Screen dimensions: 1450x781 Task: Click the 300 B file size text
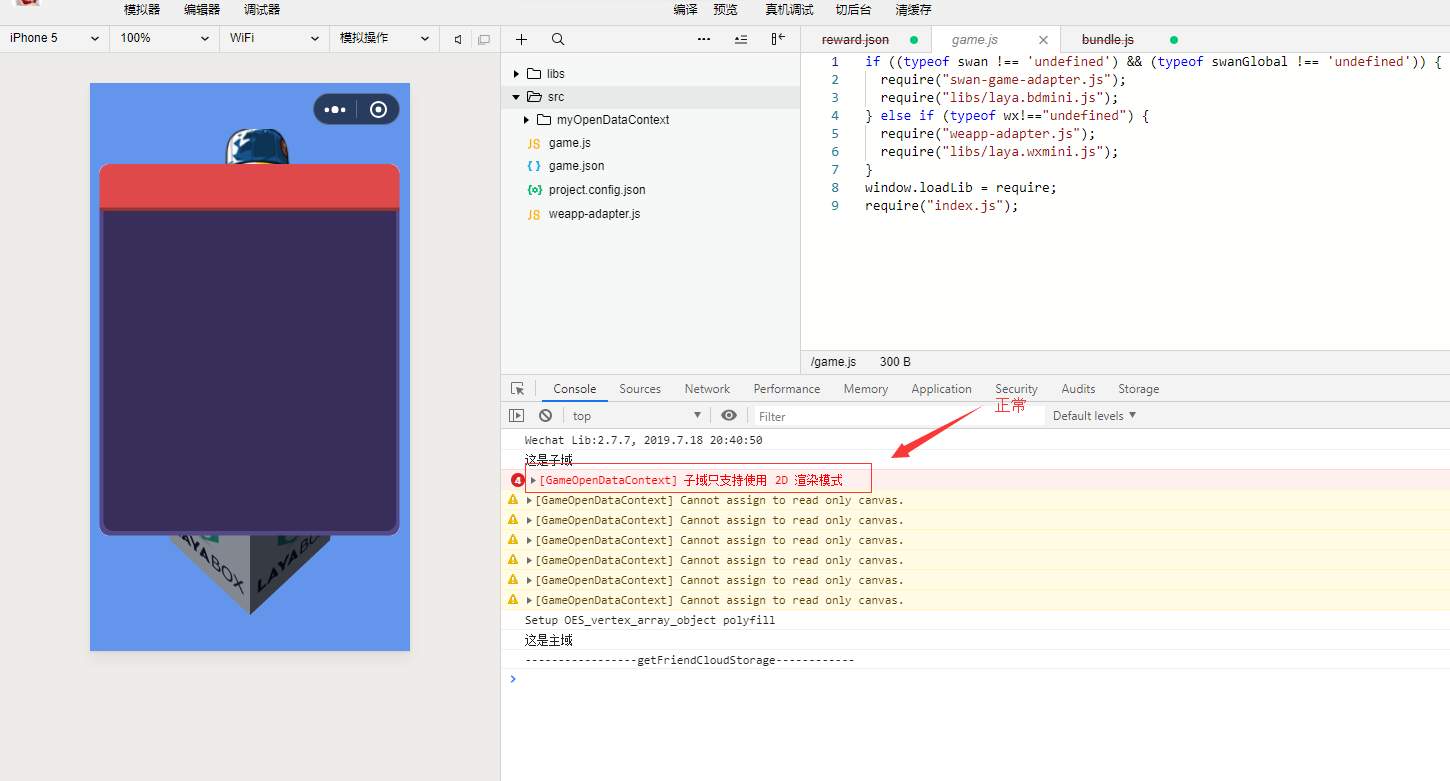(x=895, y=362)
